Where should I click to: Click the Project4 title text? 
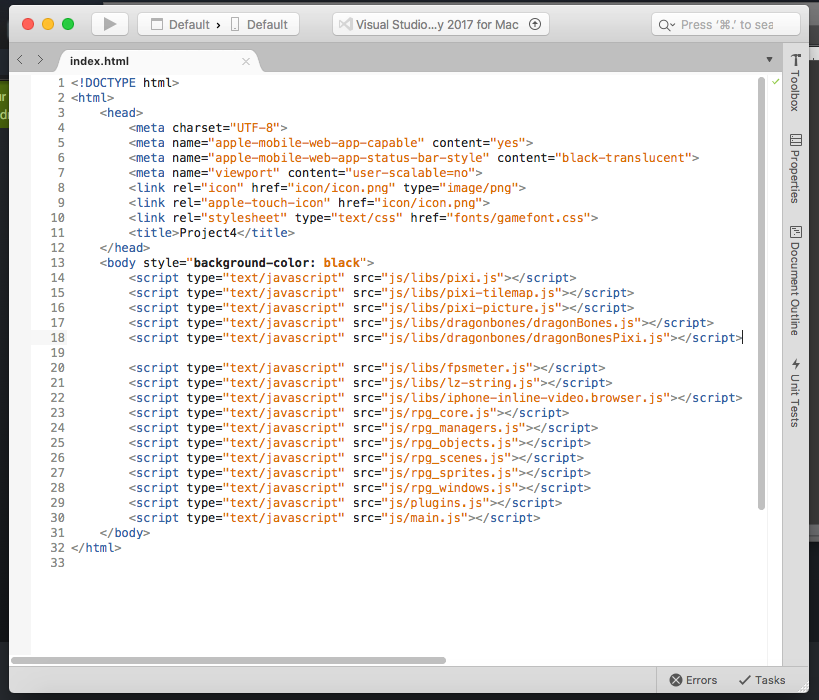[x=208, y=232]
